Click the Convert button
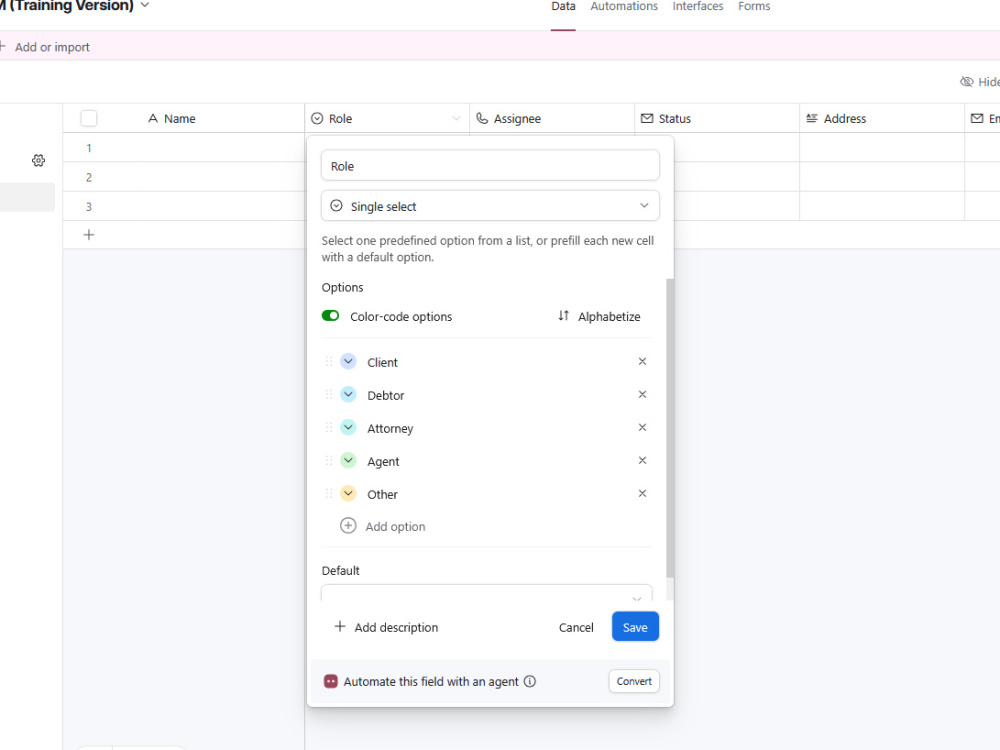 tap(634, 681)
